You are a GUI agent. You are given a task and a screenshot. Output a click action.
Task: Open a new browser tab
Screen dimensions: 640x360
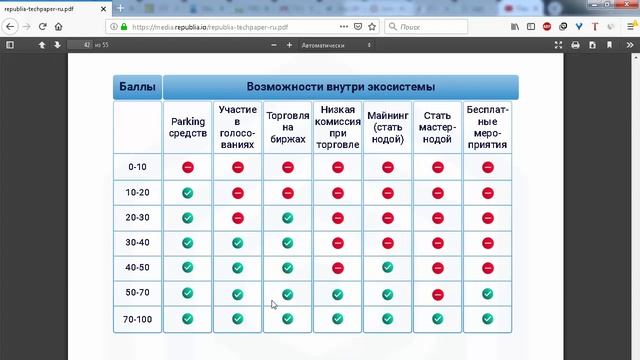[120, 8]
